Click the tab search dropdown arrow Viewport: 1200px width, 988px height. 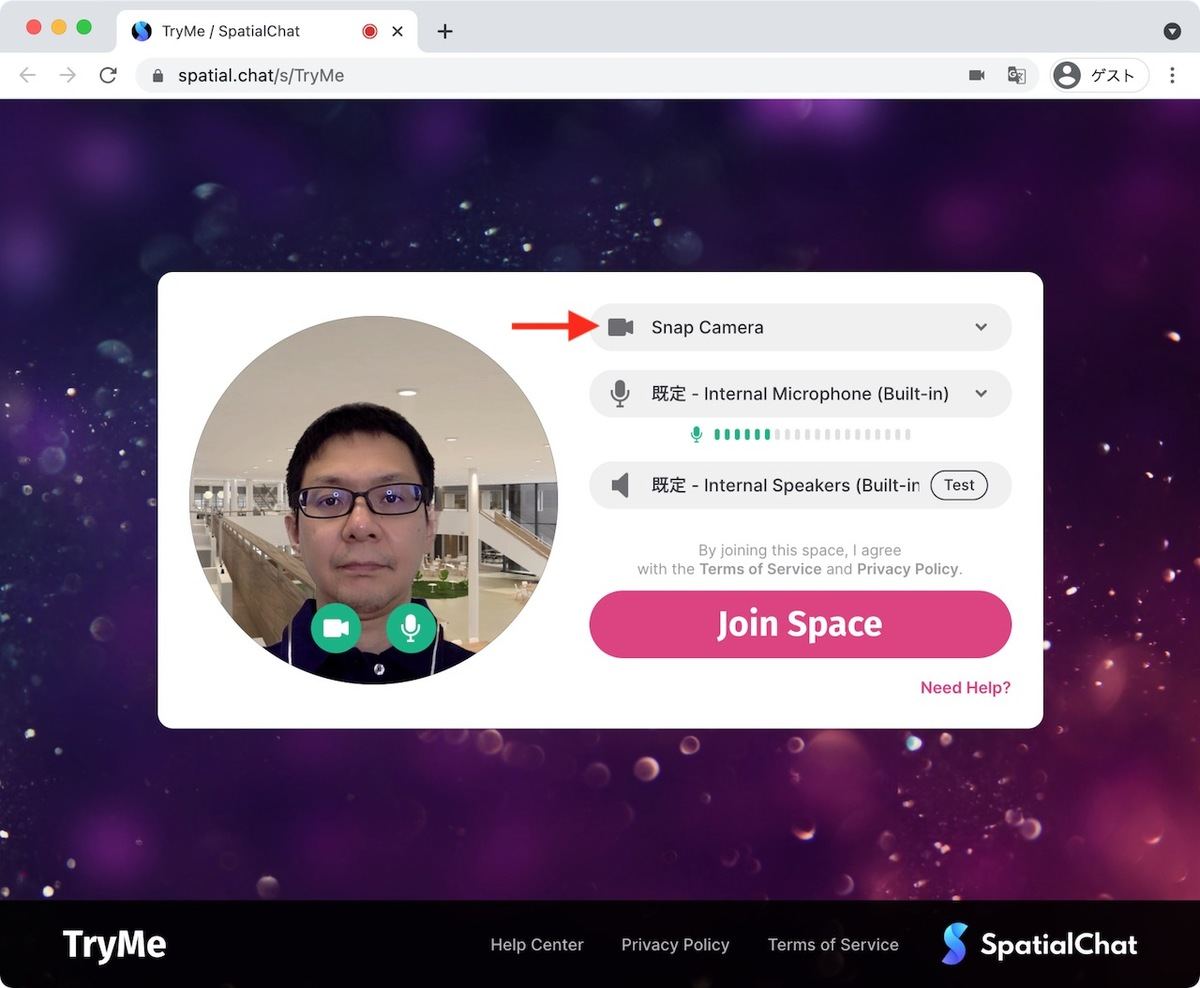[x=1173, y=31]
